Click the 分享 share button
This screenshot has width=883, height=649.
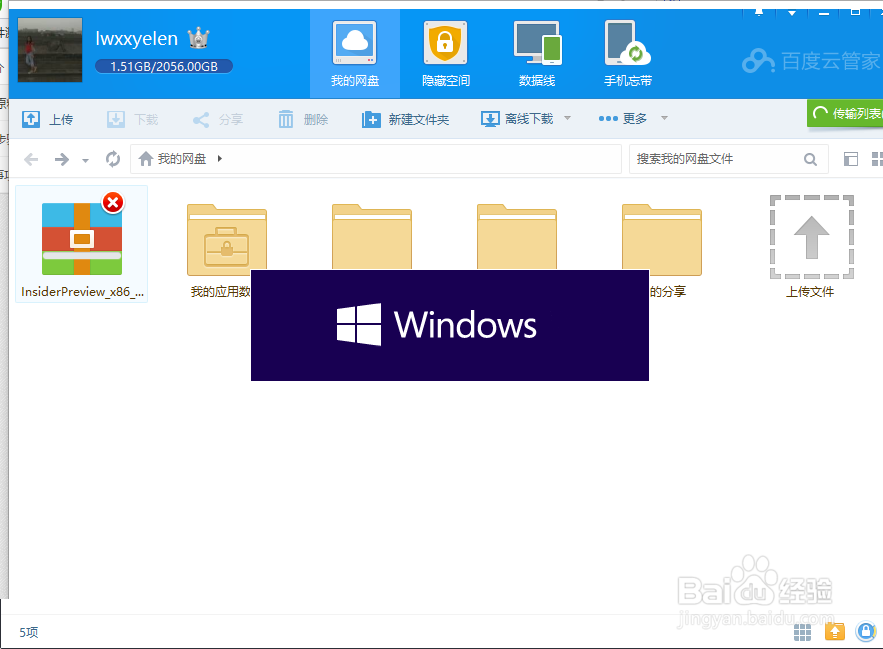pyautogui.click(x=218, y=119)
